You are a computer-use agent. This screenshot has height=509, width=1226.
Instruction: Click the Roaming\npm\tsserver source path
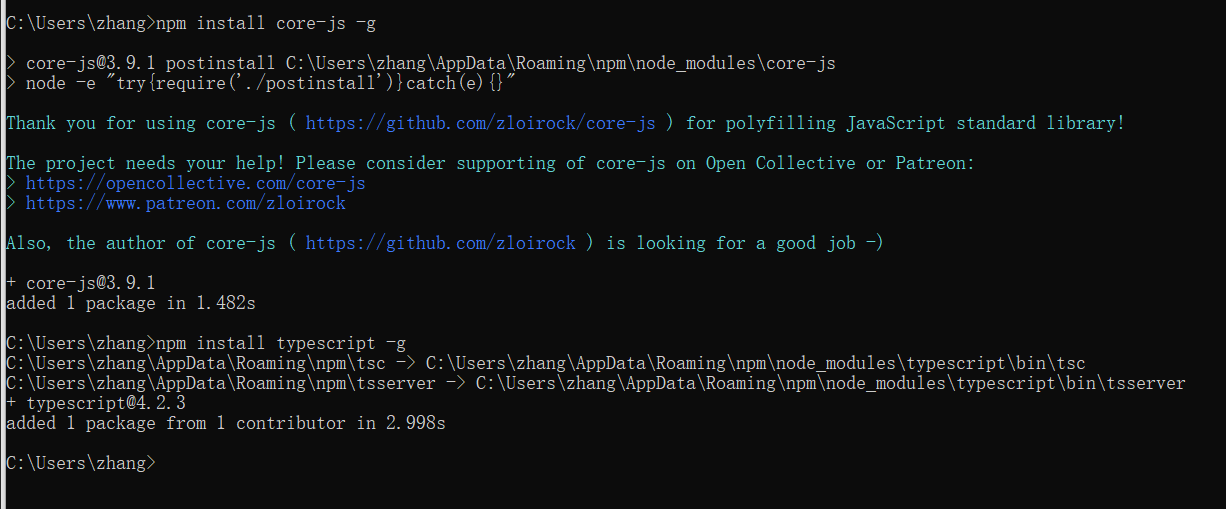221,383
